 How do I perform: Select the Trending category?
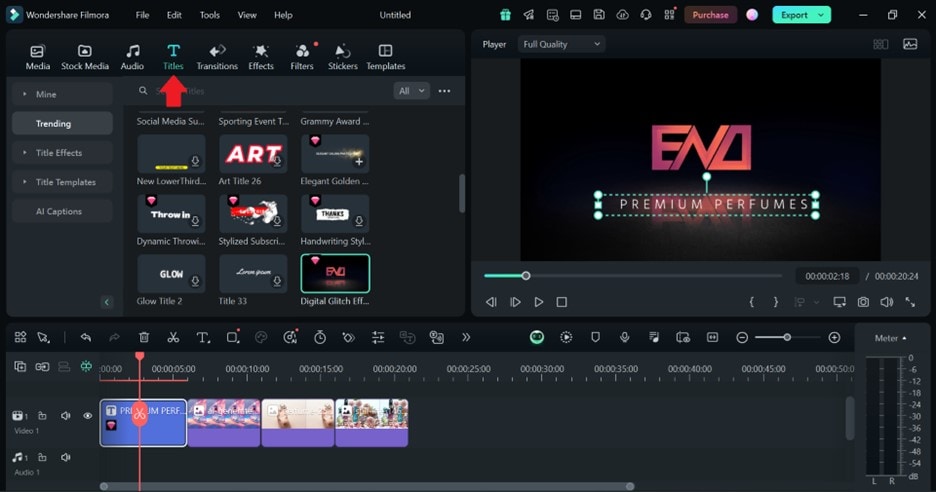62,124
